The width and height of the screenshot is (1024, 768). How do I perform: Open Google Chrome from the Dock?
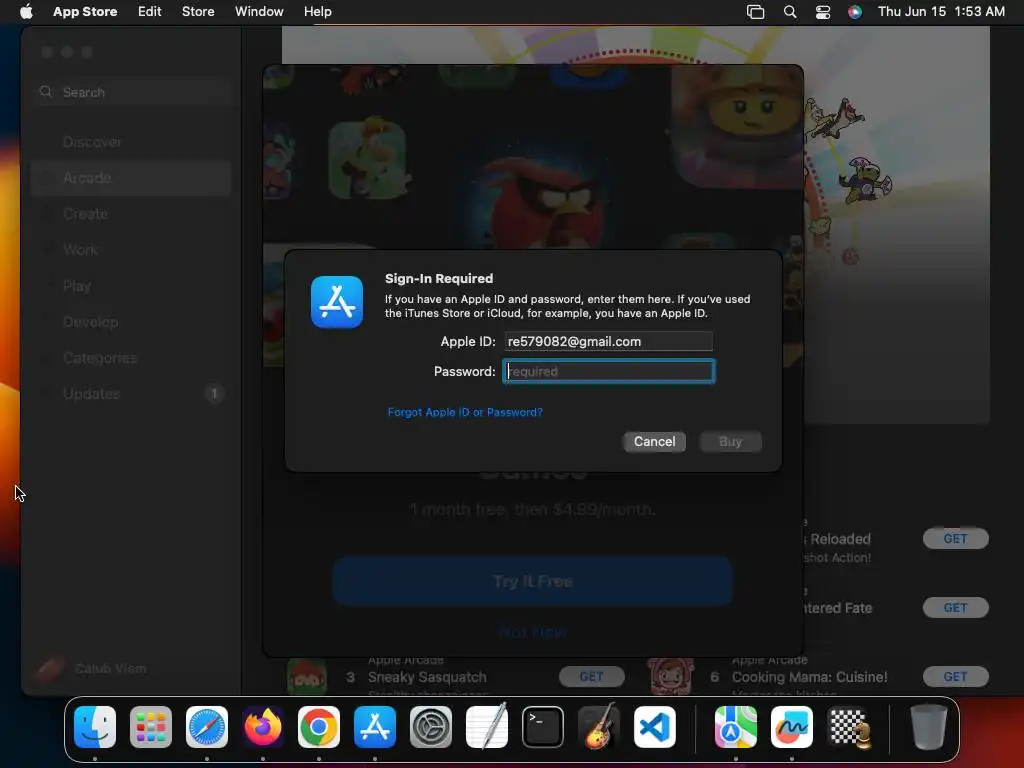click(x=319, y=727)
